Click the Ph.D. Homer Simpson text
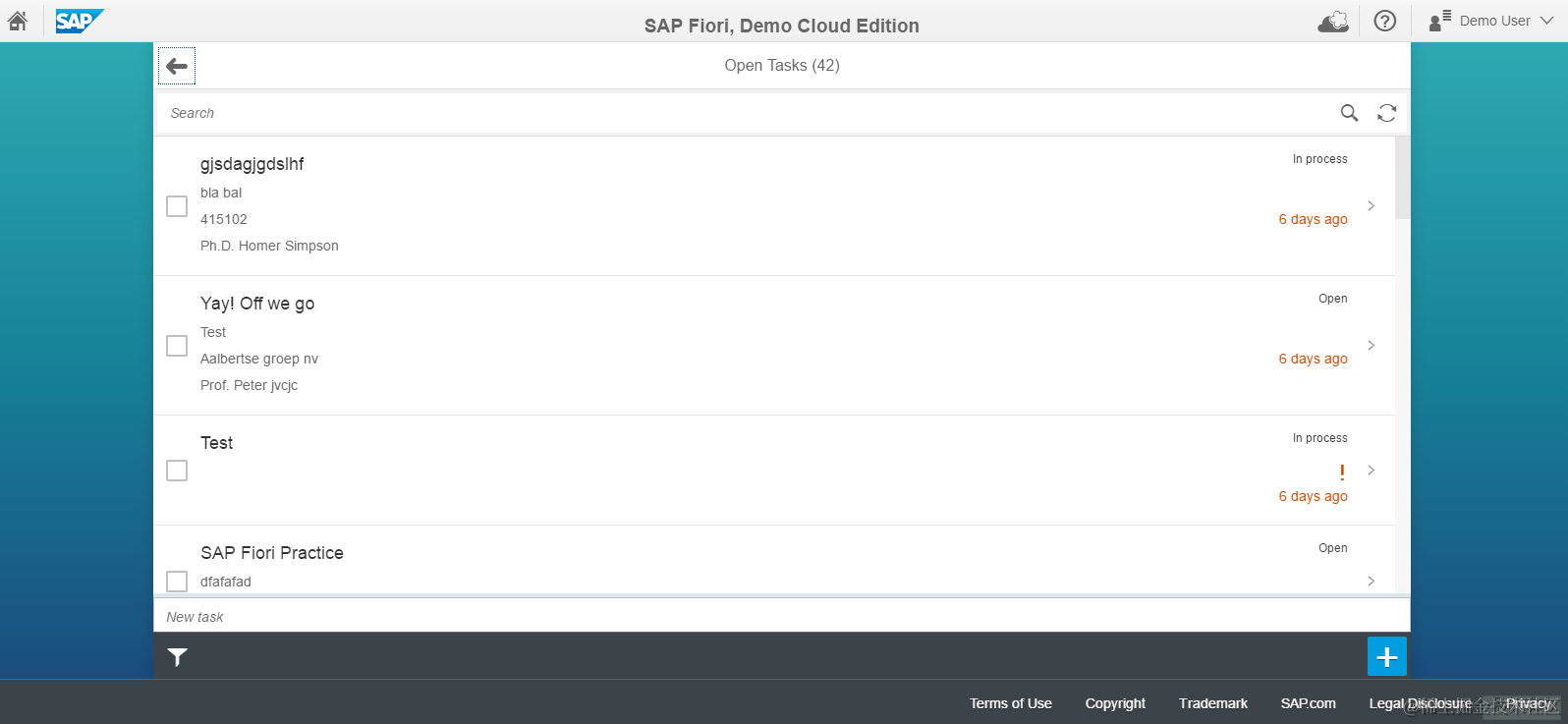This screenshot has width=1568, height=724. [x=269, y=246]
